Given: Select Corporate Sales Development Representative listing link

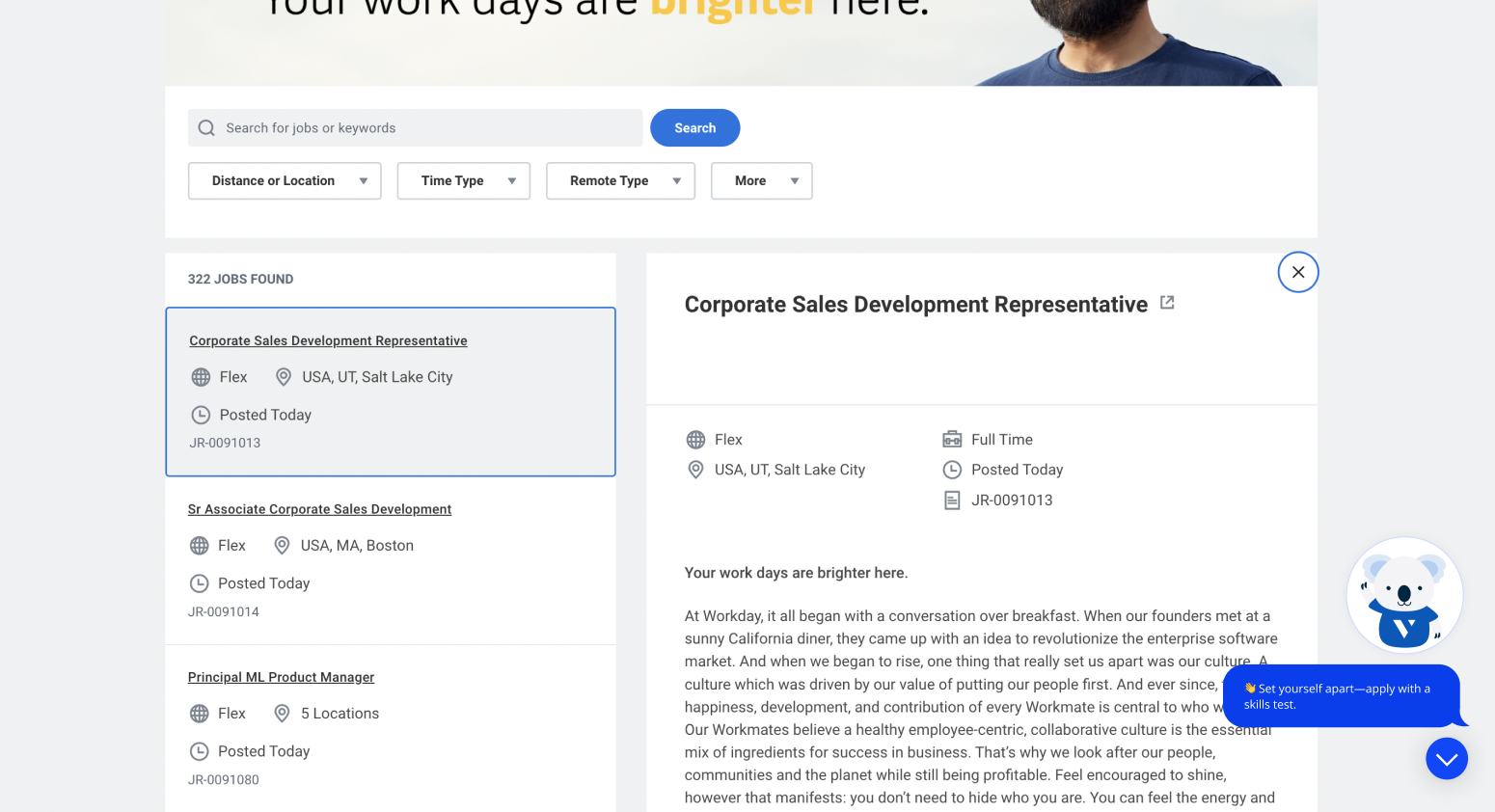Looking at the screenshot, I should (328, 341).
